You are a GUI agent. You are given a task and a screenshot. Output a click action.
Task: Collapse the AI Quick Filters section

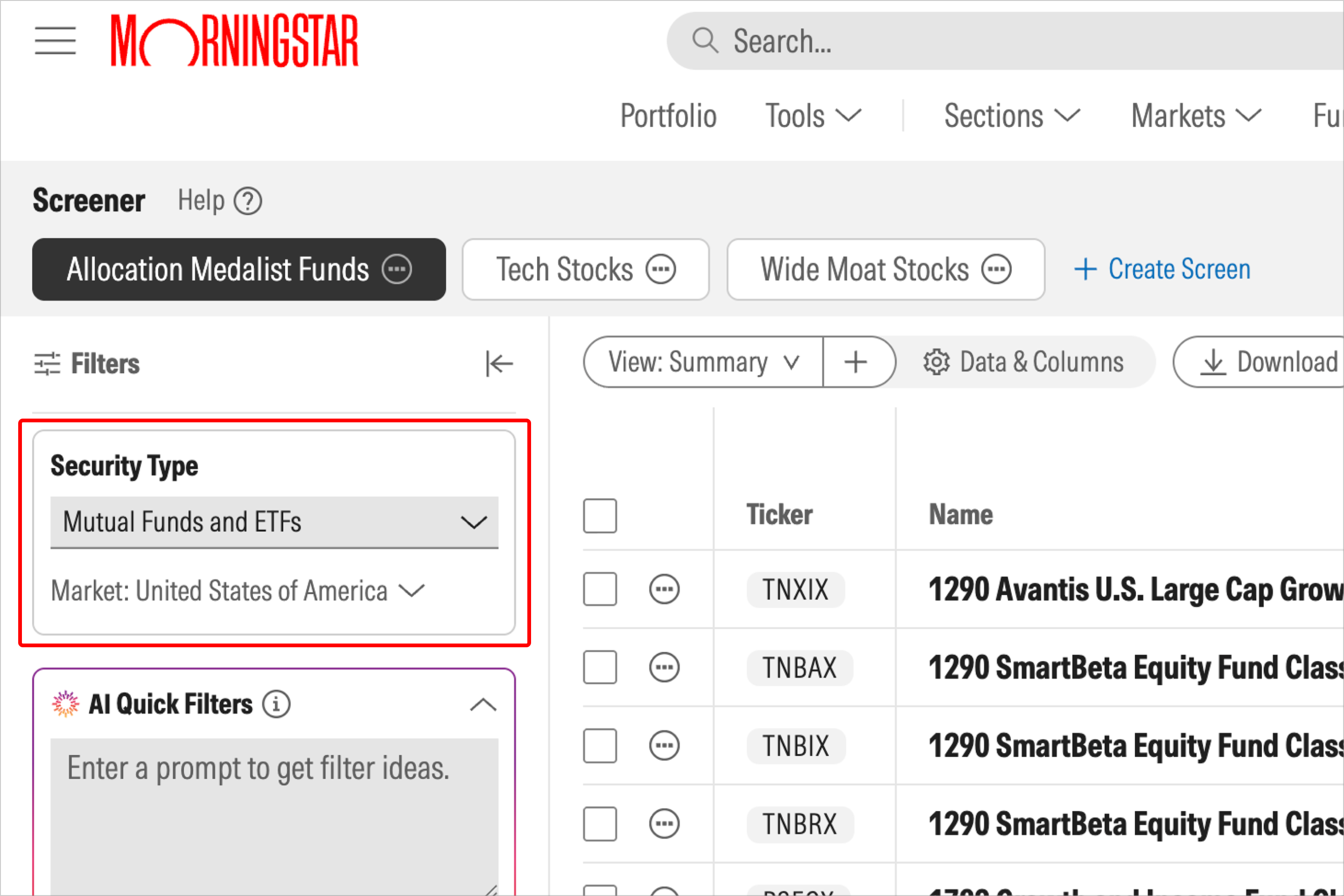(483, 705)
